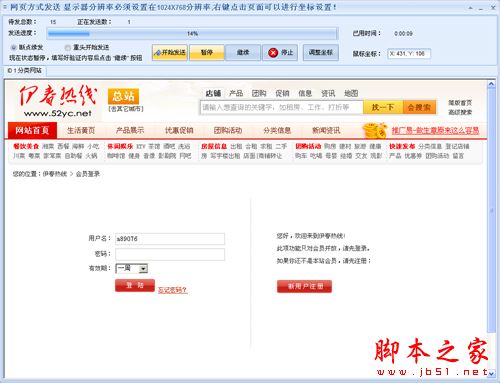Click the orange 总站 badge

pyautogui.click(x=123, y=96)
